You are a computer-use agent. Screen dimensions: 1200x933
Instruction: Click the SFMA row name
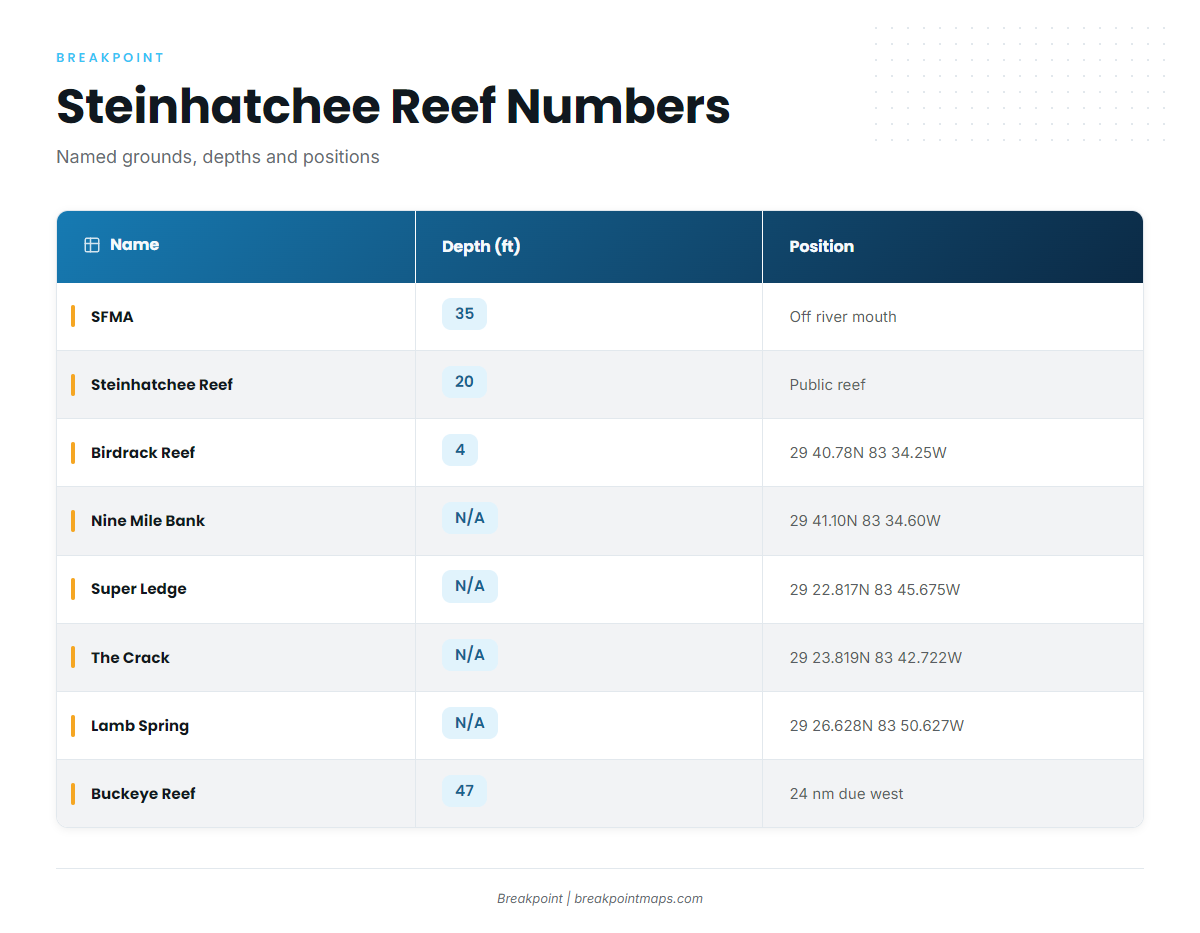tap(112, 317)
